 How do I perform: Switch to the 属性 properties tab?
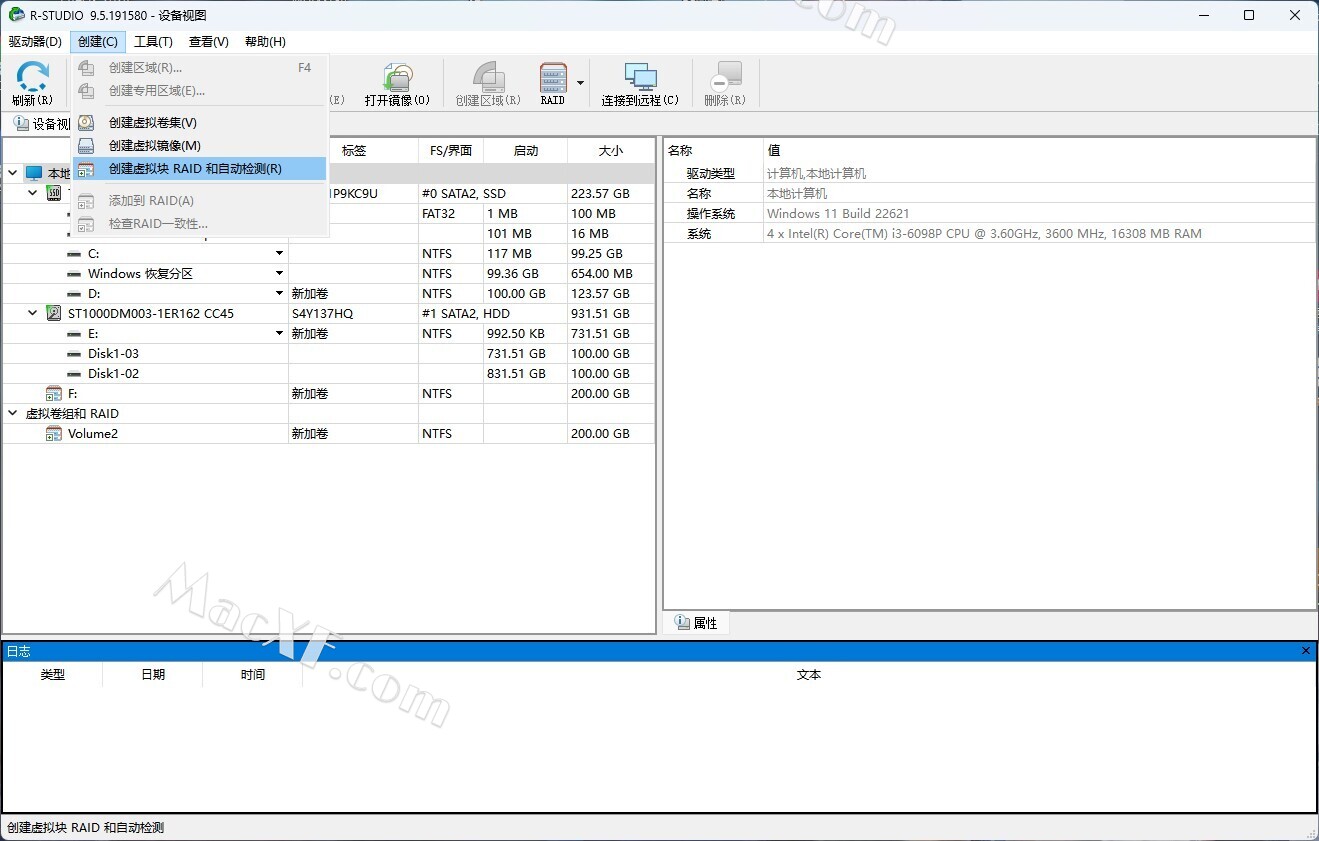point(696,622)
